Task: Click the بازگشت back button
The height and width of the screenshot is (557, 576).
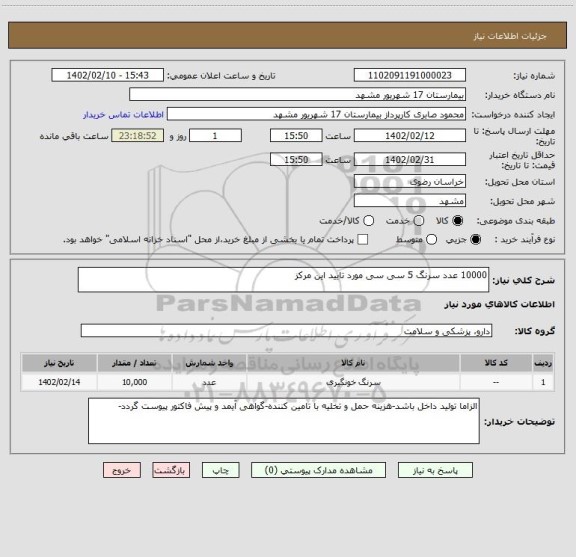Action: [171, 470]
